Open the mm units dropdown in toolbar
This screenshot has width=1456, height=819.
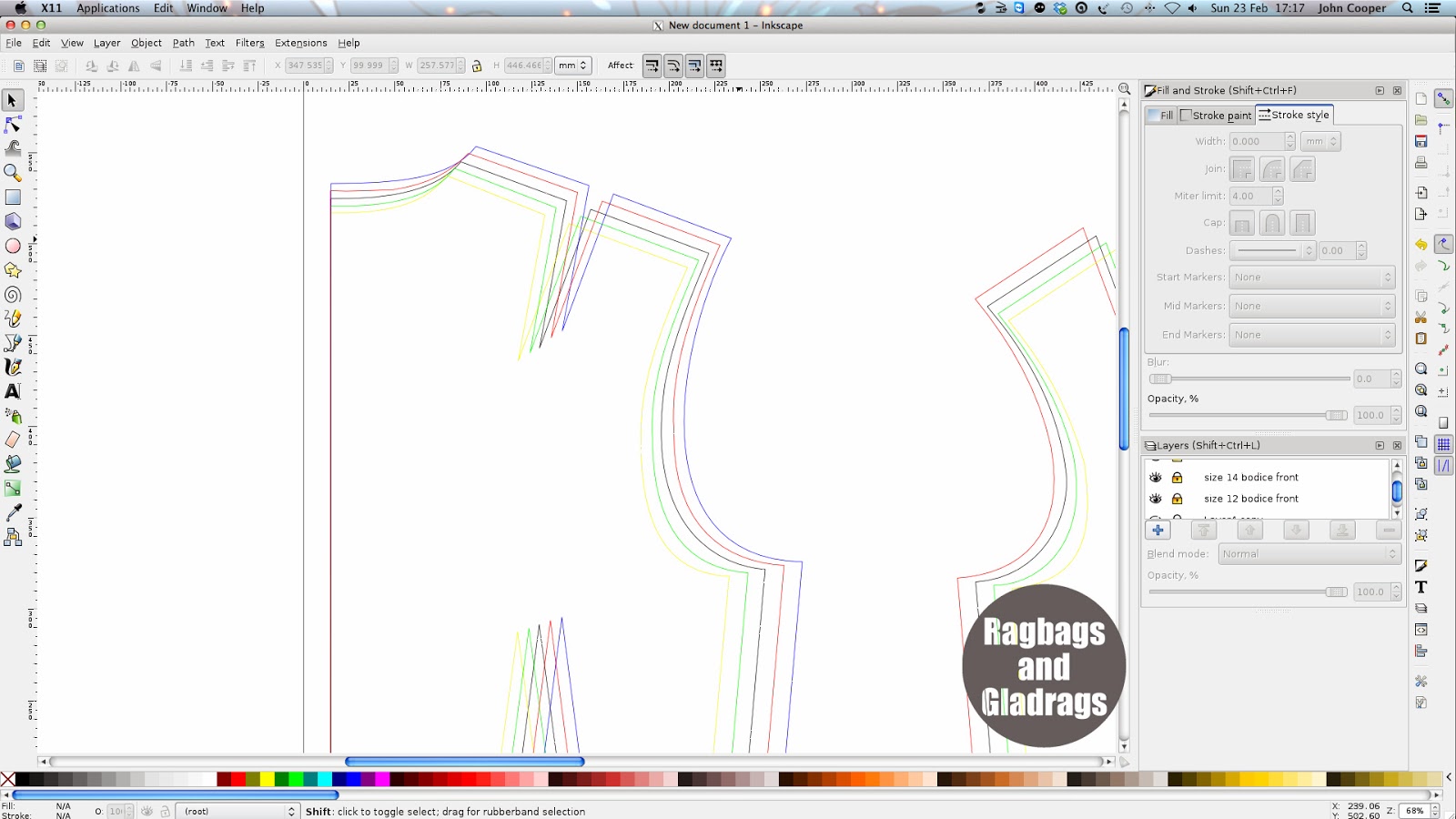click(x=573, y=66)
